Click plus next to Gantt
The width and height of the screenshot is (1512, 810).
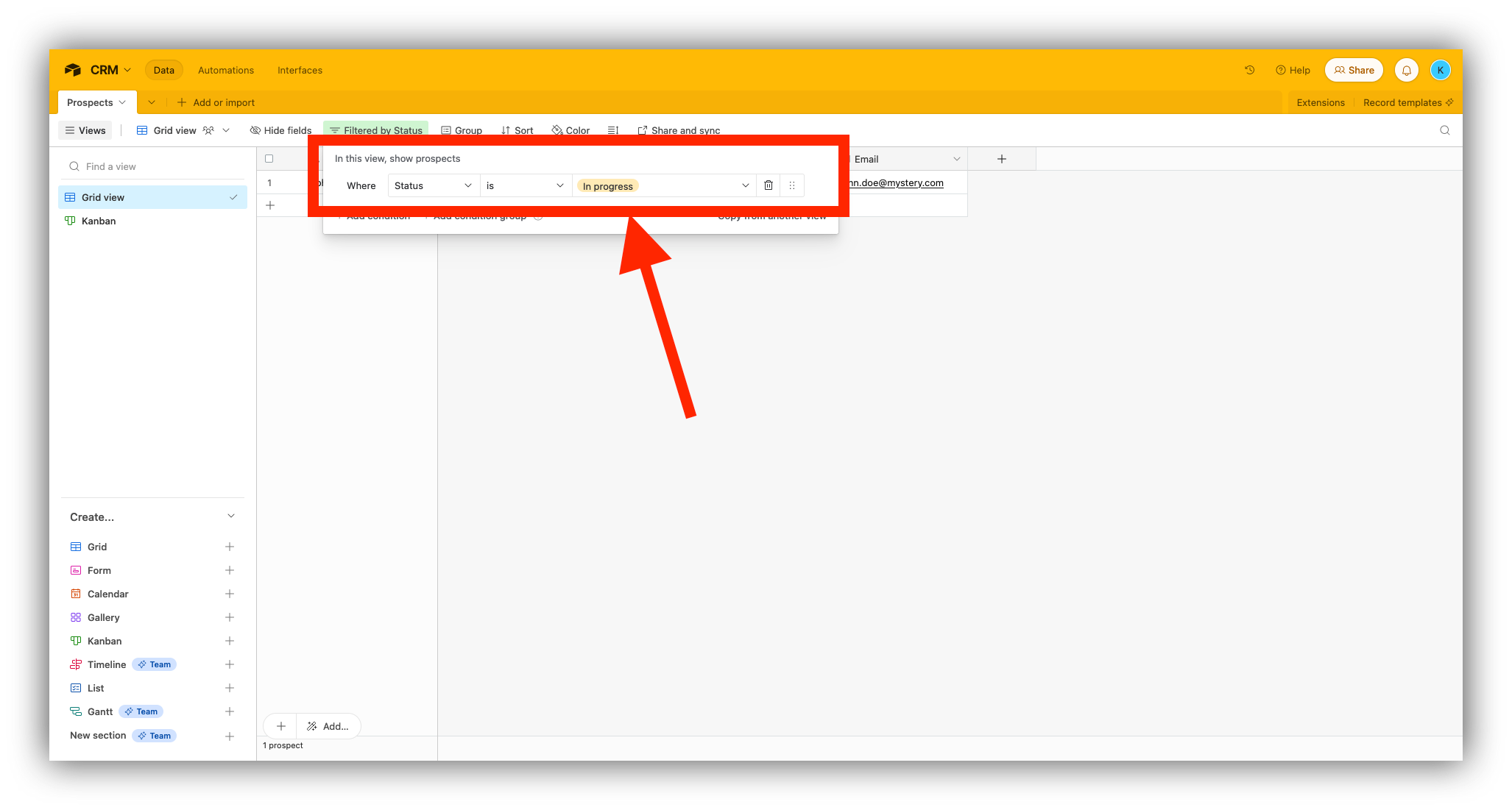230,711
